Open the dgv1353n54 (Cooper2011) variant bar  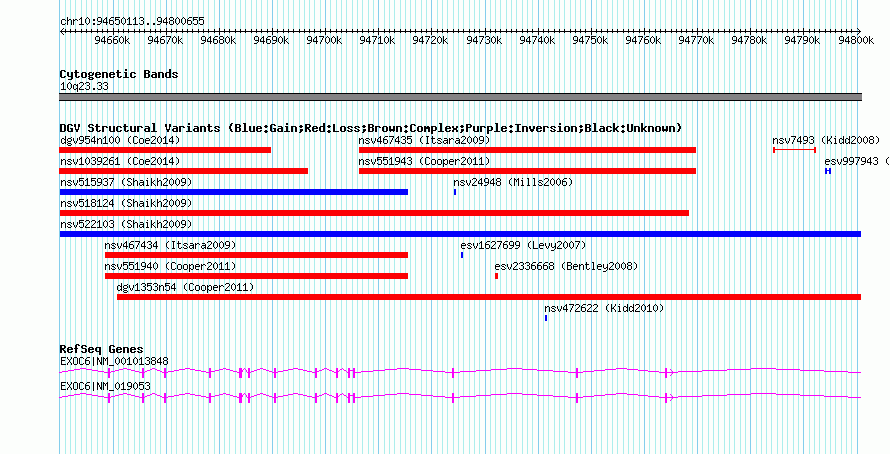pyautogui.click(x=489, y=297)
